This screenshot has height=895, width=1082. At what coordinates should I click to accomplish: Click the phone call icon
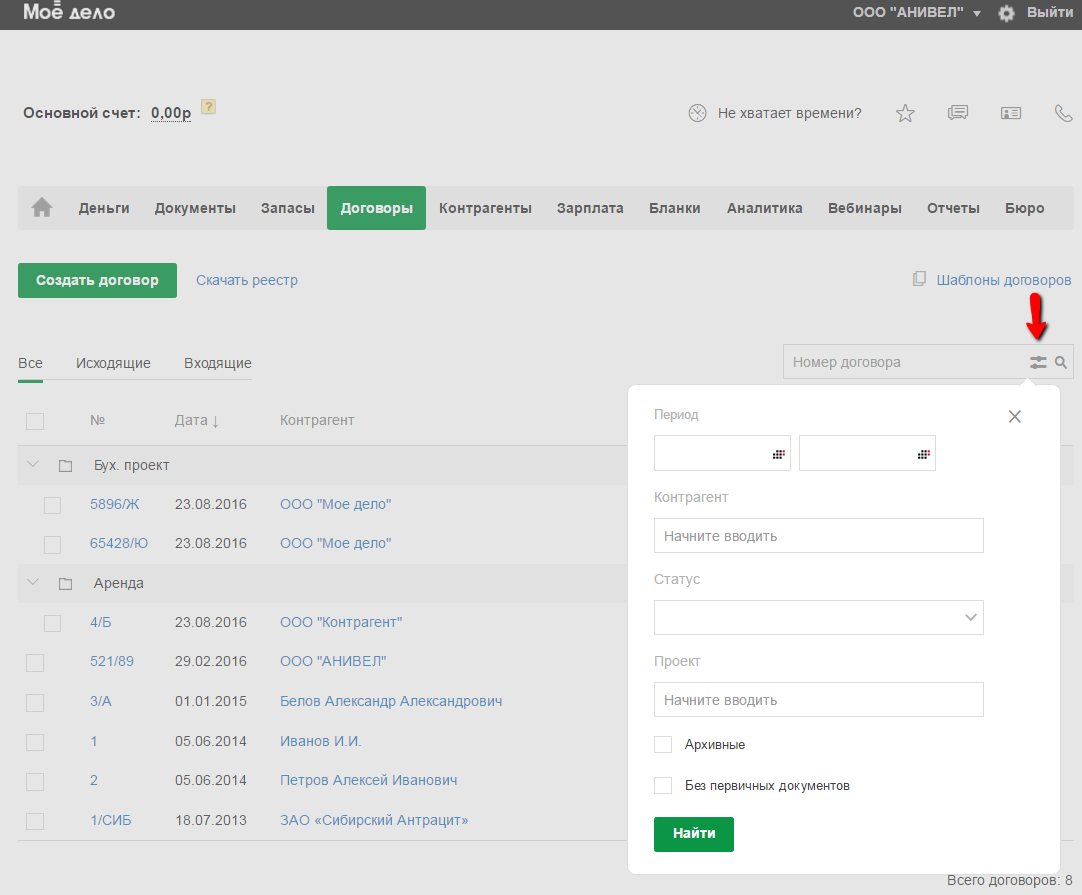tap(1064, 113)
